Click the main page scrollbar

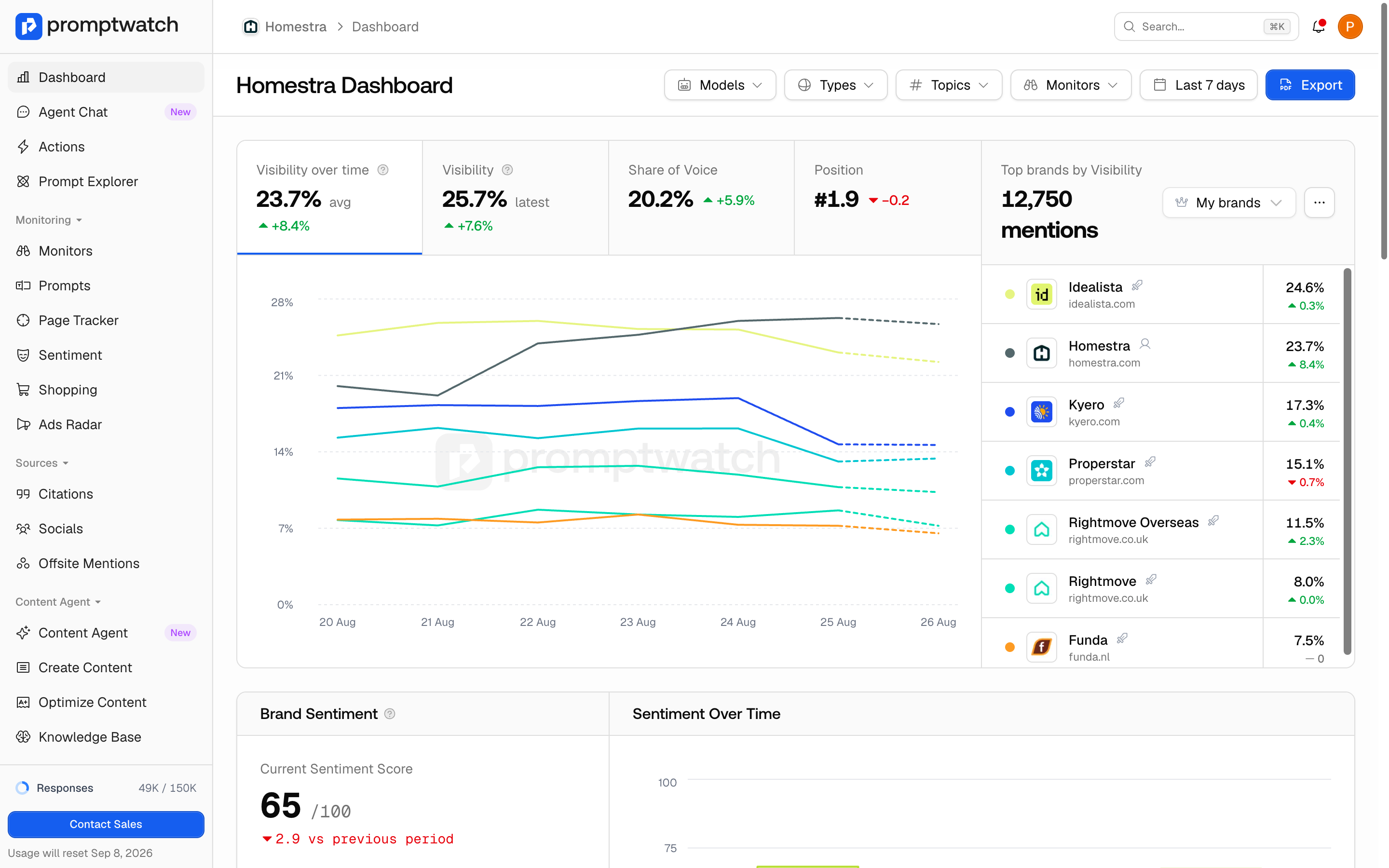(x=1383, y=132)
